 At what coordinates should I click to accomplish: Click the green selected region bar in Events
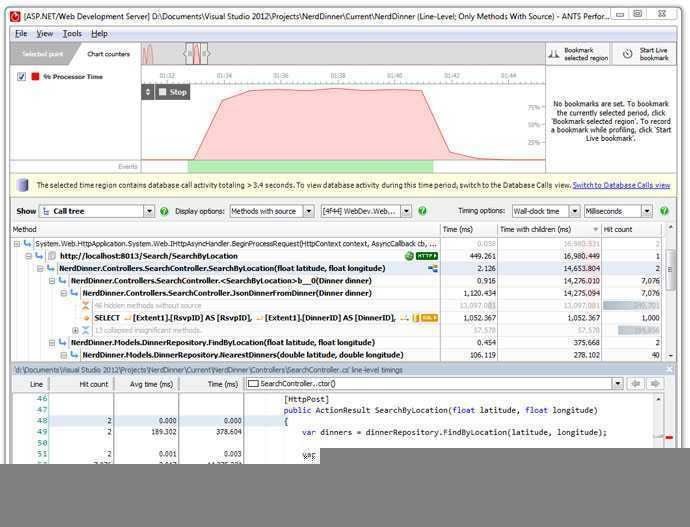pyautogui.click(x=311, y=166)
